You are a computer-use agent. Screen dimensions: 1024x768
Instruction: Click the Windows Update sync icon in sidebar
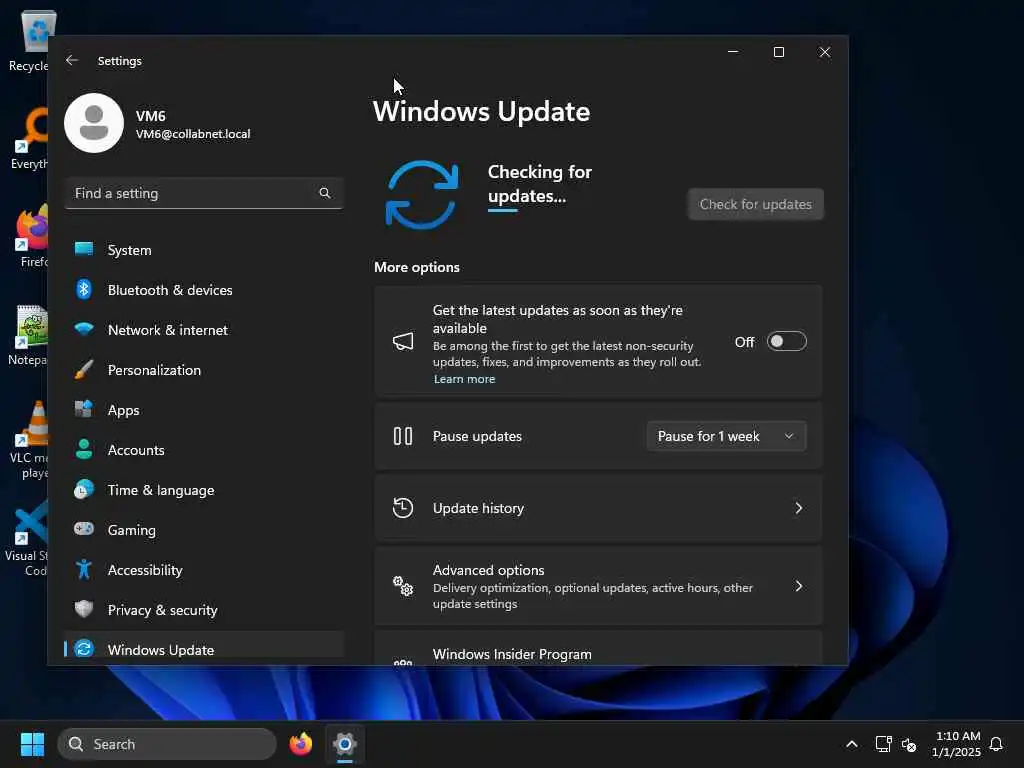(84, 648)
